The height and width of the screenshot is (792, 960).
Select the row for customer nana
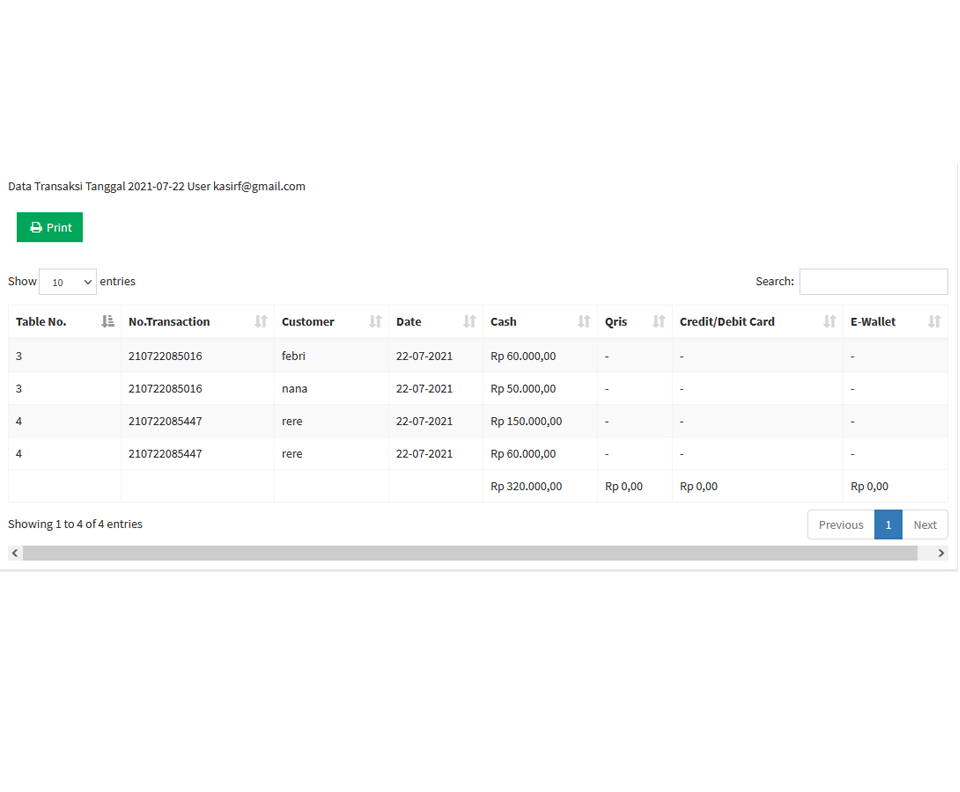(295, 389)
